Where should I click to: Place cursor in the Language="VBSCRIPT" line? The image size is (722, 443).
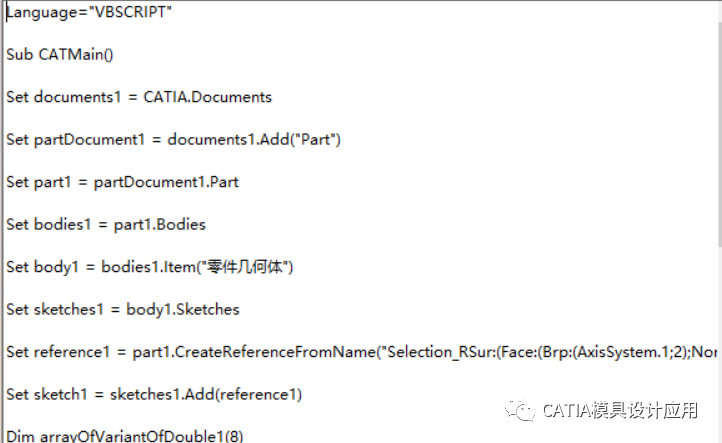89,12
